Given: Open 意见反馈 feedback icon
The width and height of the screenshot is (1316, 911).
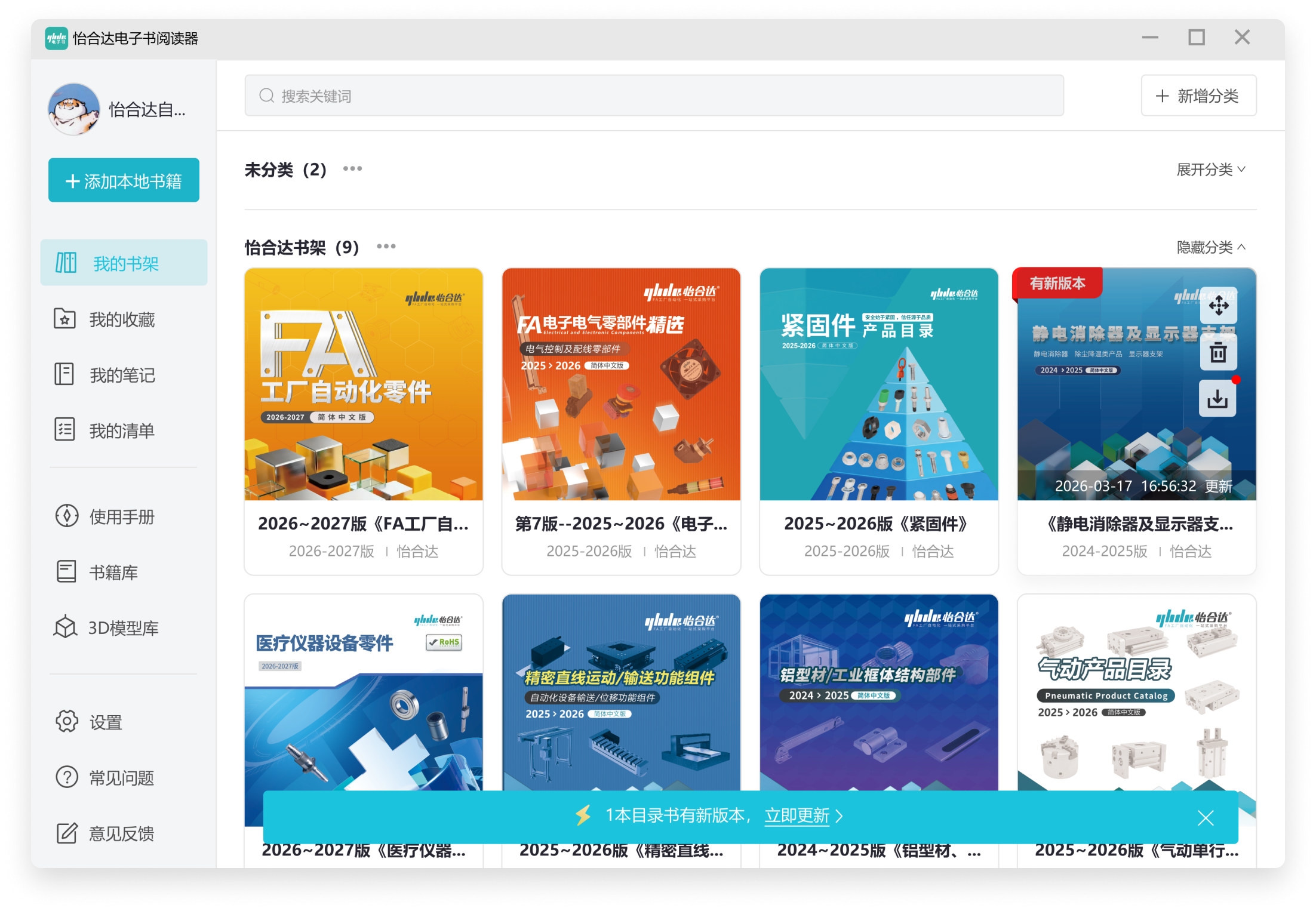Looking at the screenshot, I should (x=67, y=833).
